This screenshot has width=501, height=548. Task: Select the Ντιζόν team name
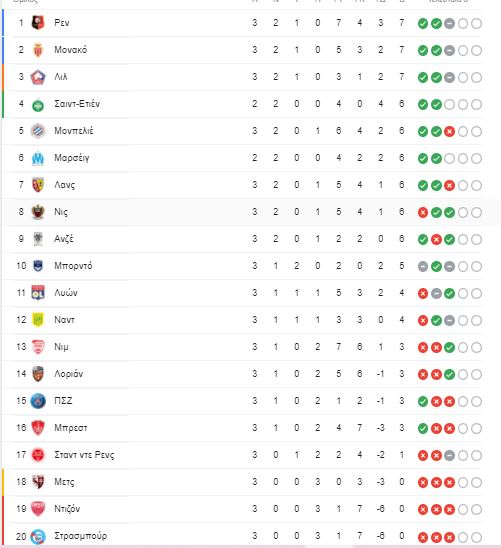[67, 509]
